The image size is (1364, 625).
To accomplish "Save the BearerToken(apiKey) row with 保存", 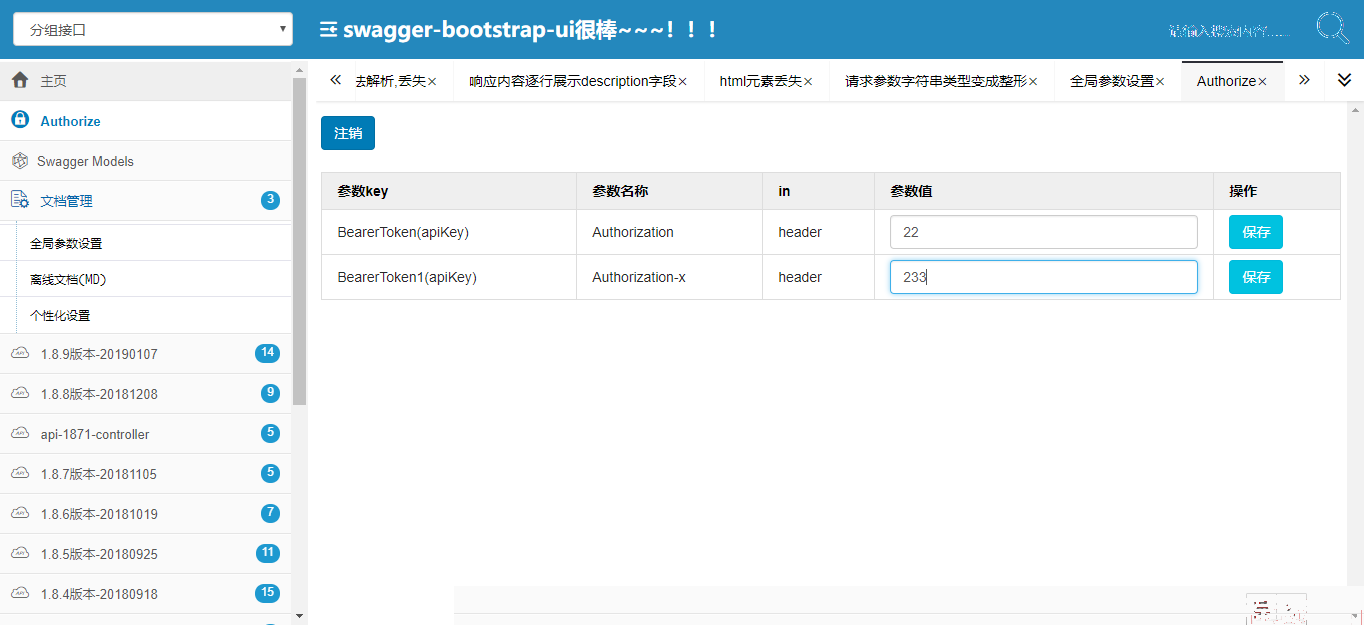I will 1256,232.
